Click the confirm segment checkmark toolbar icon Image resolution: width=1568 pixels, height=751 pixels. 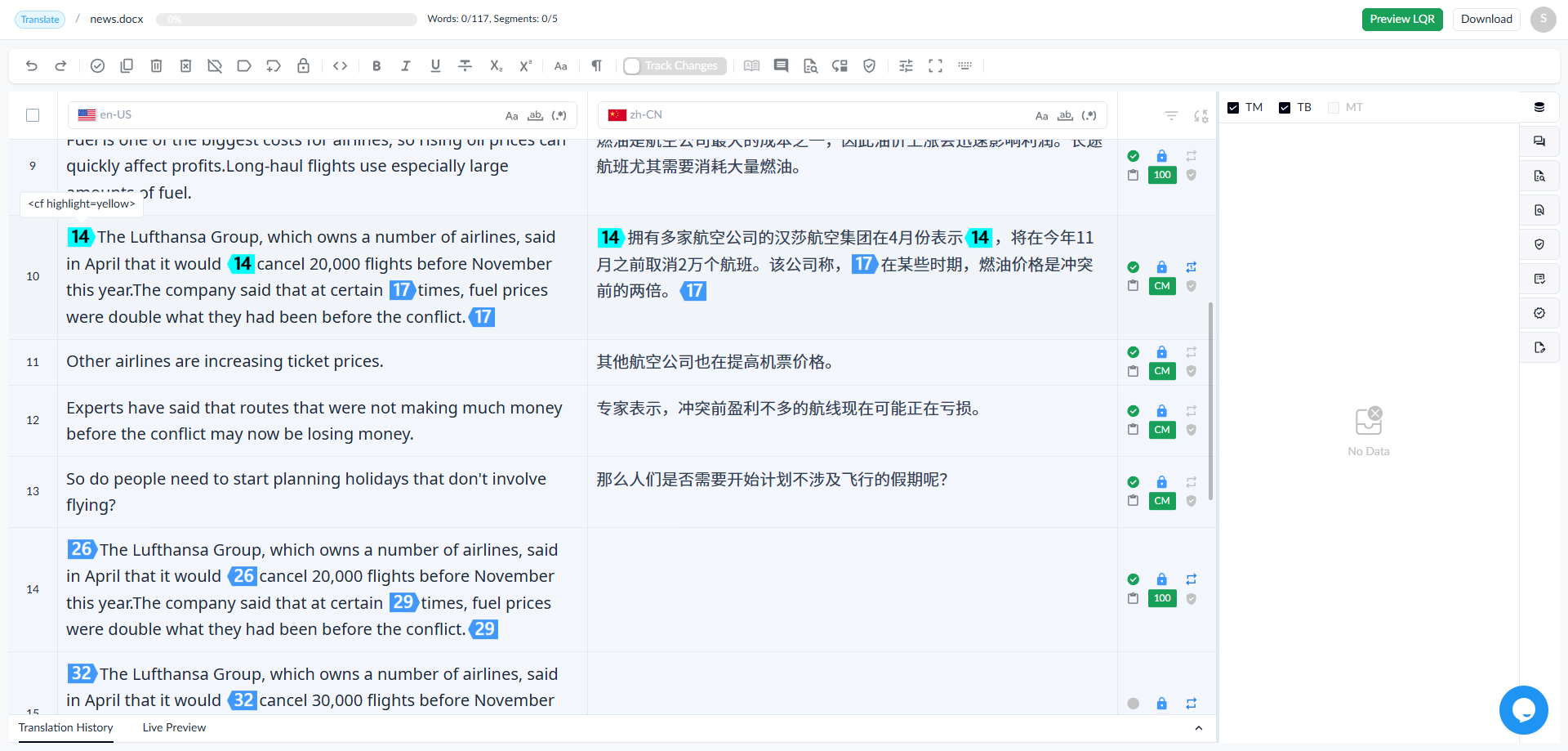point(97,66)
